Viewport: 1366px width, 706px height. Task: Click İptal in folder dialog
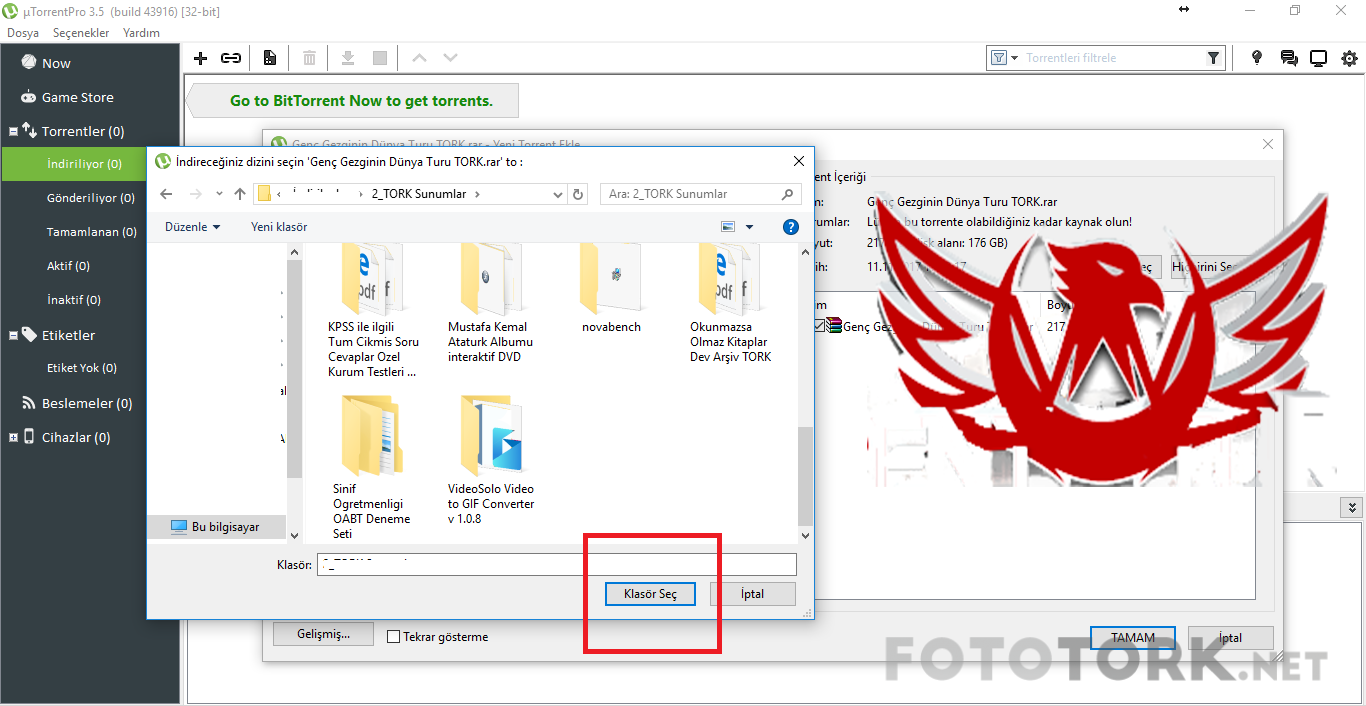point(753,594)
